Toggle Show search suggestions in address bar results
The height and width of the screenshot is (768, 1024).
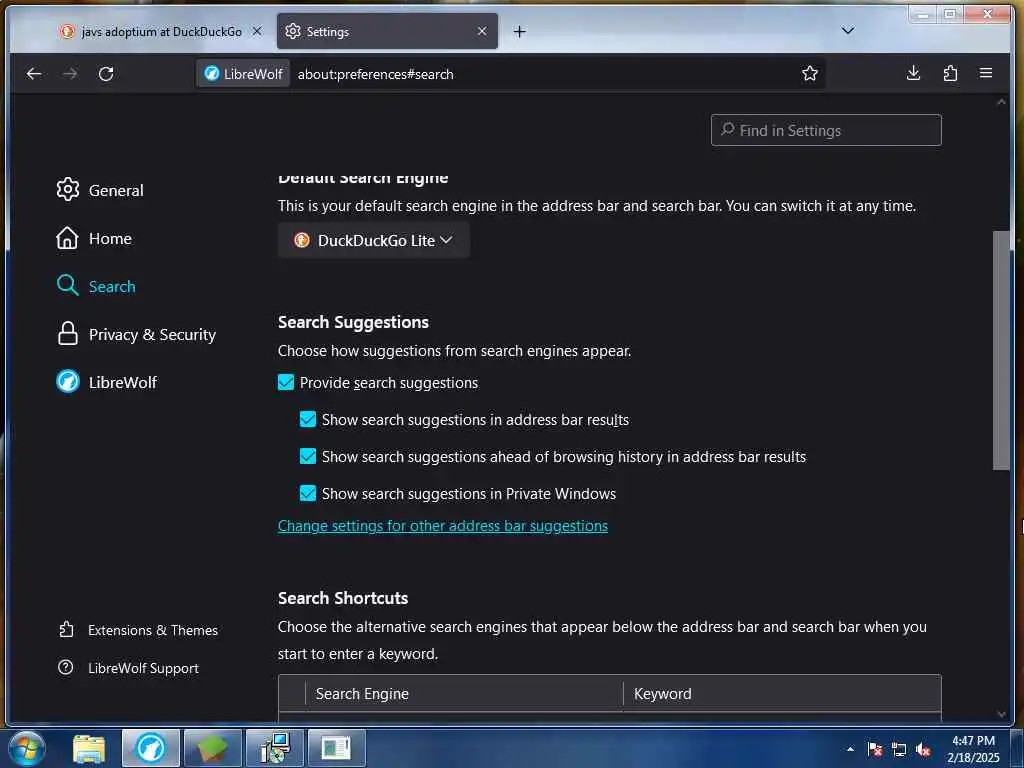308,419
